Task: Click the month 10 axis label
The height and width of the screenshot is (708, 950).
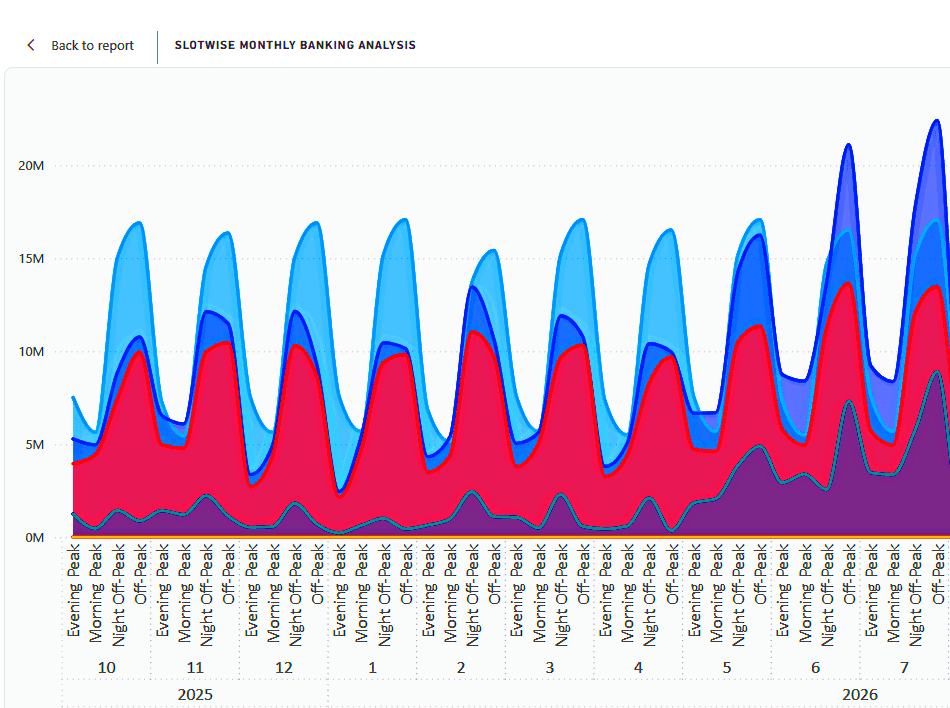Action: click(107, 667)
